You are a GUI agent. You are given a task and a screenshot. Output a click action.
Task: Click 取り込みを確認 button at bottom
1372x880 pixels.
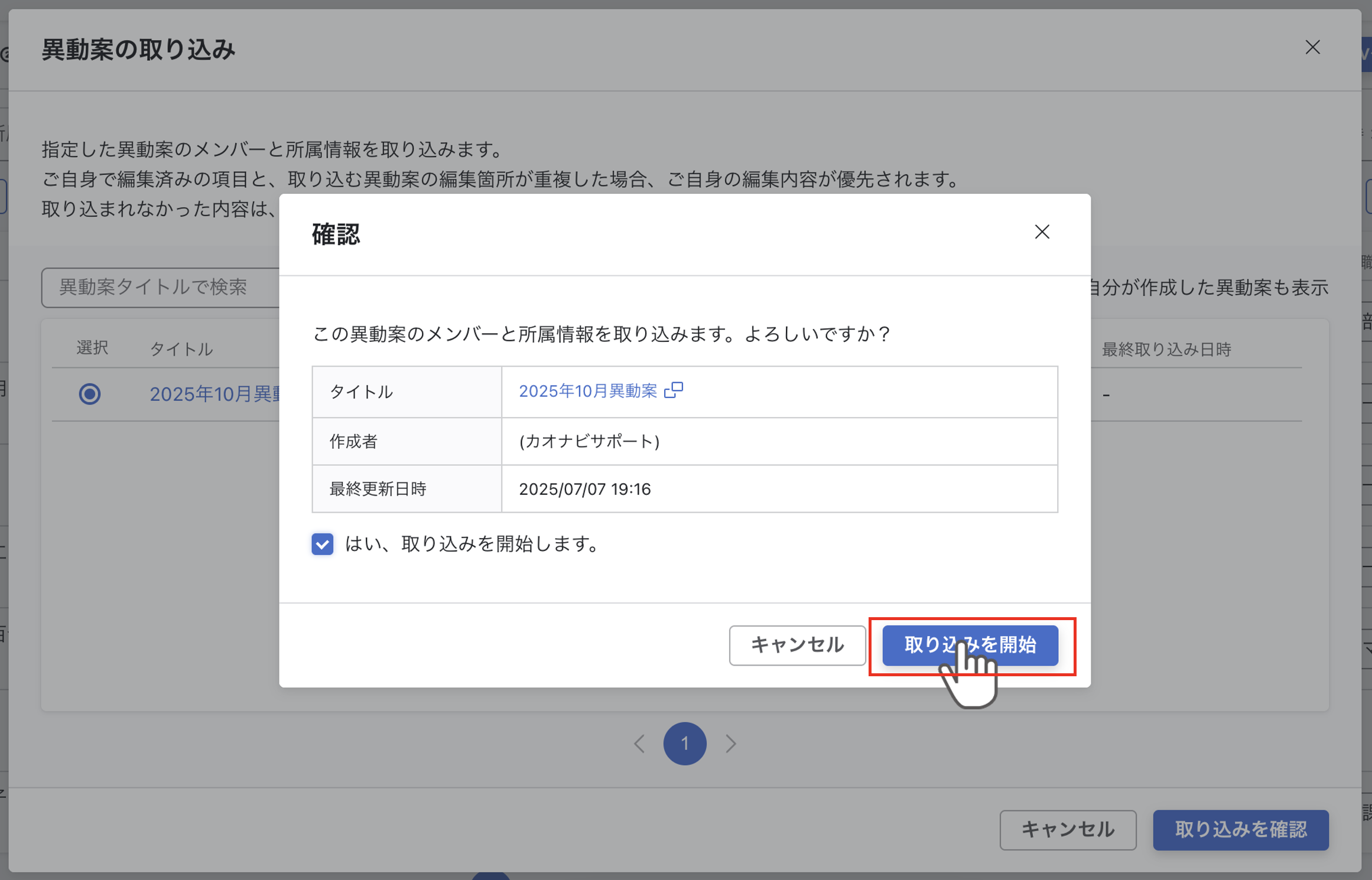(x=1240, y=830)
